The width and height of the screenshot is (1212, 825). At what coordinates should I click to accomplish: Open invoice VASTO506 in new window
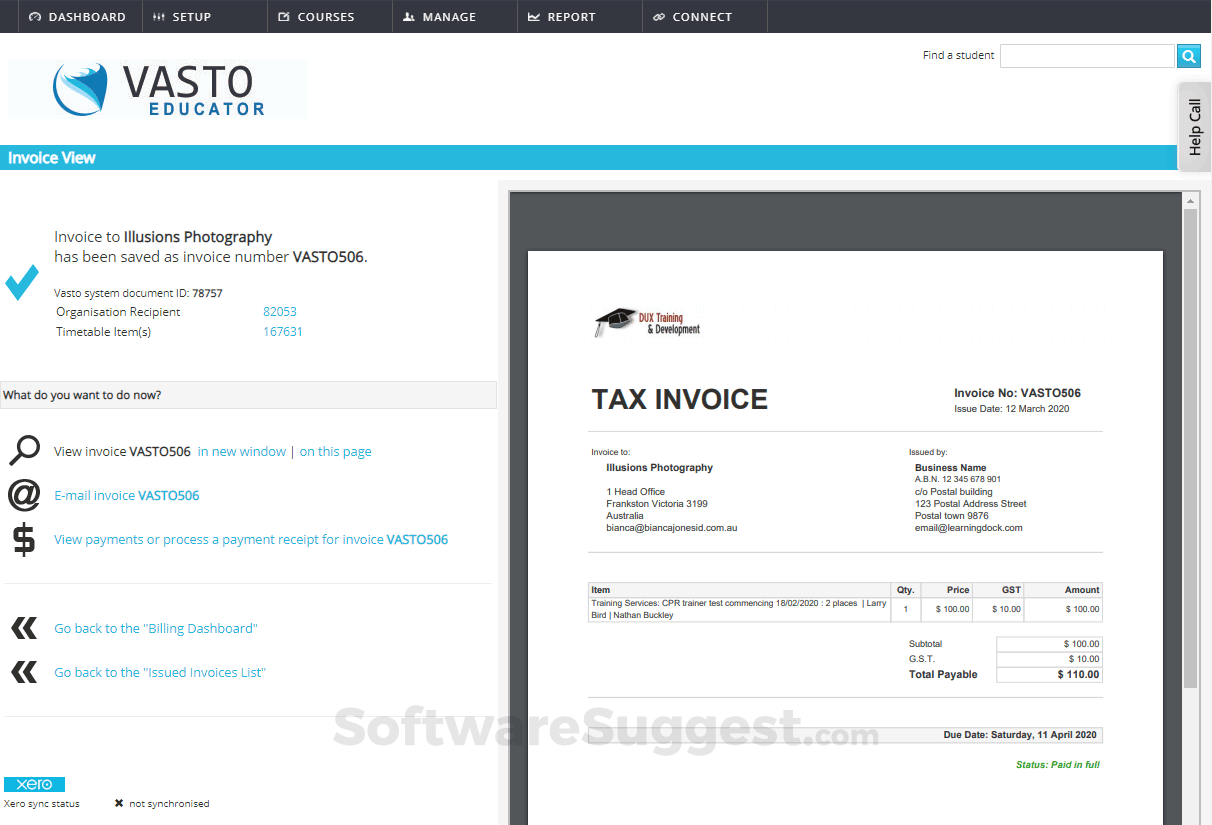pos(242,451)
